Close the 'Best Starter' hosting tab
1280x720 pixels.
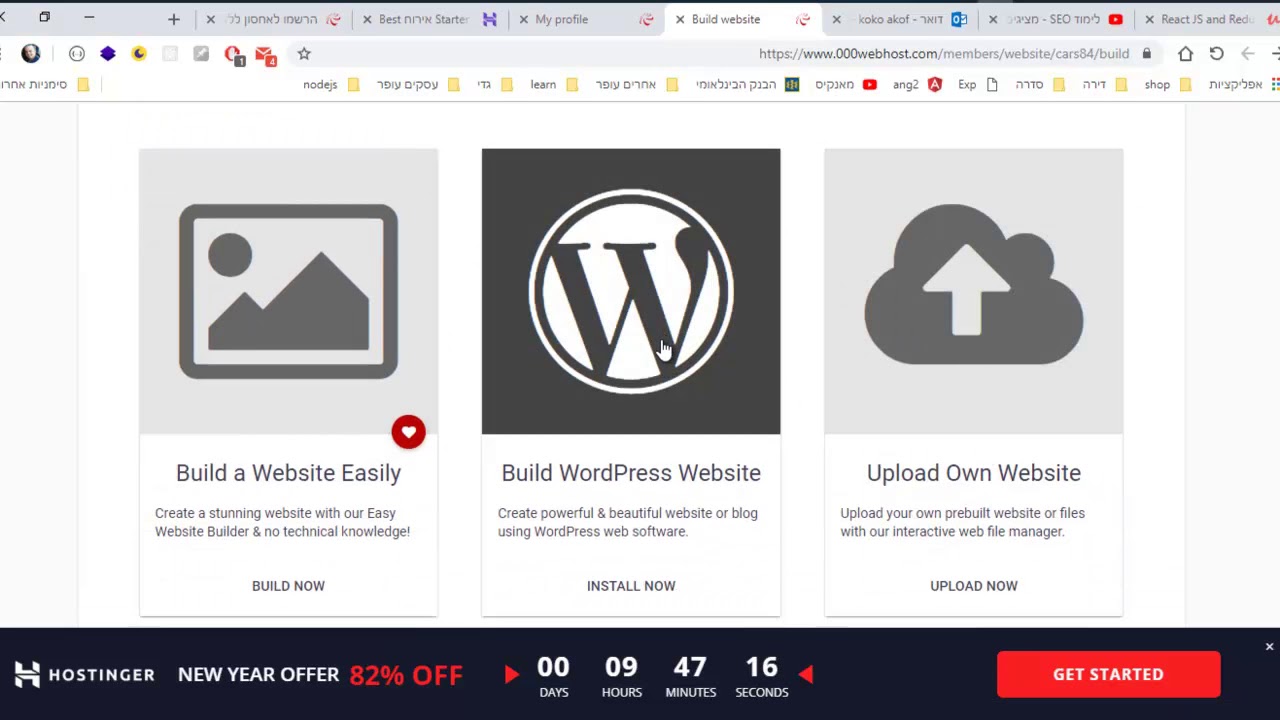click(x=367, y=19)
